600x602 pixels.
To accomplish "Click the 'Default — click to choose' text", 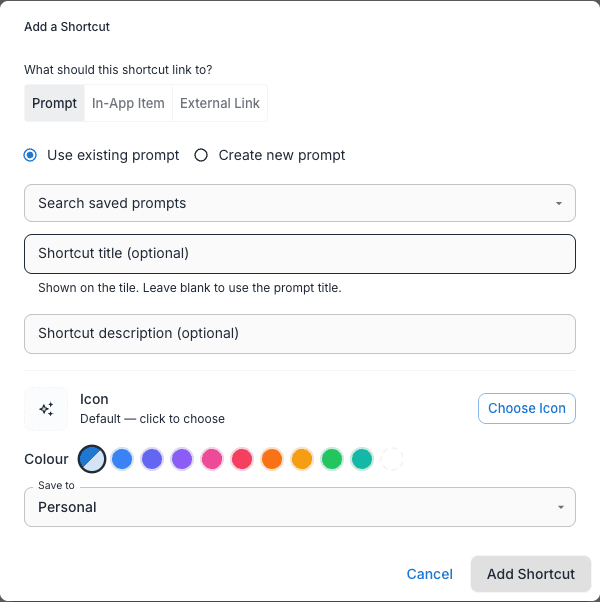I will (x=152, y=418).
